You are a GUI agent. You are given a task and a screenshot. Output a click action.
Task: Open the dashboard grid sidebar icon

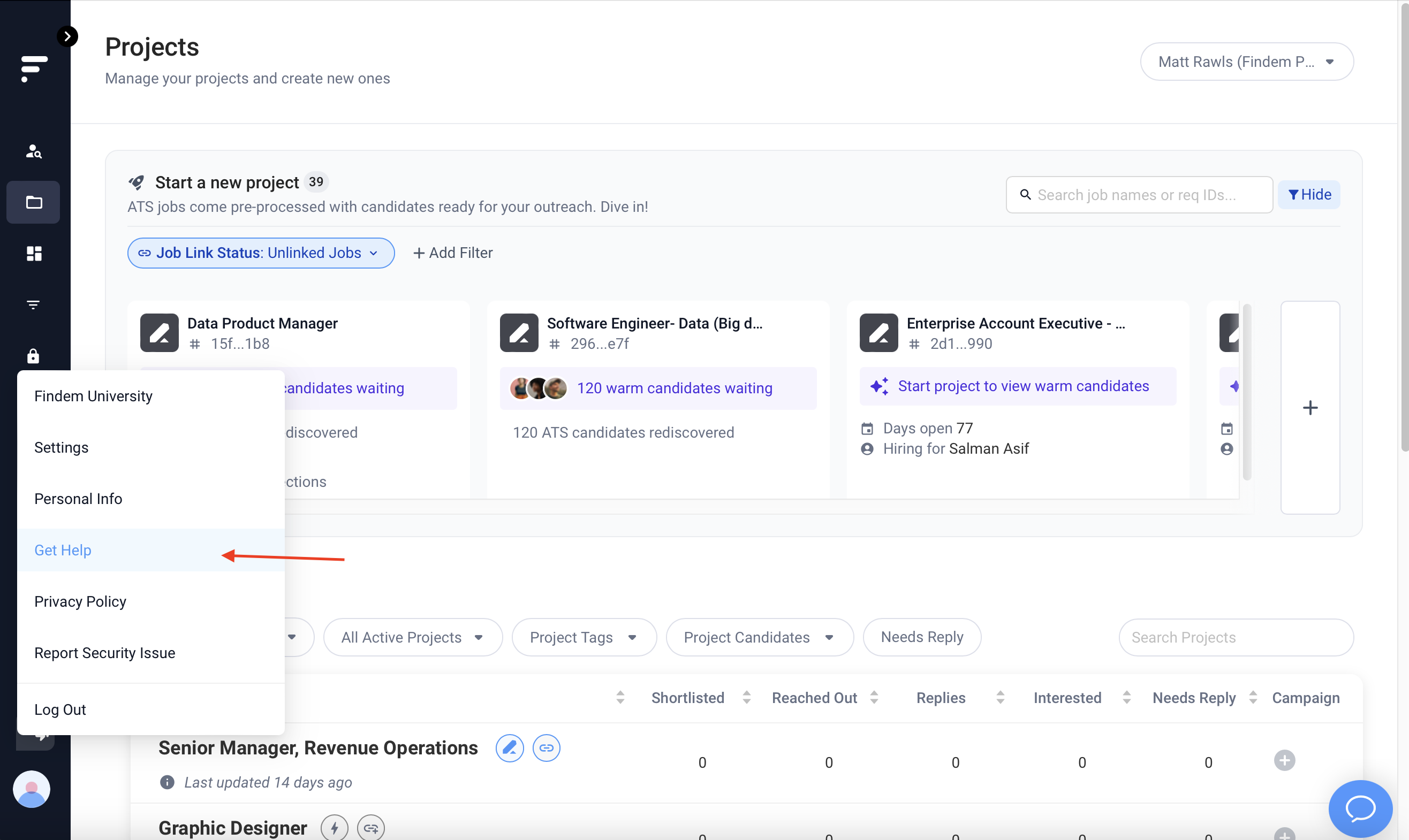point(34,254)
